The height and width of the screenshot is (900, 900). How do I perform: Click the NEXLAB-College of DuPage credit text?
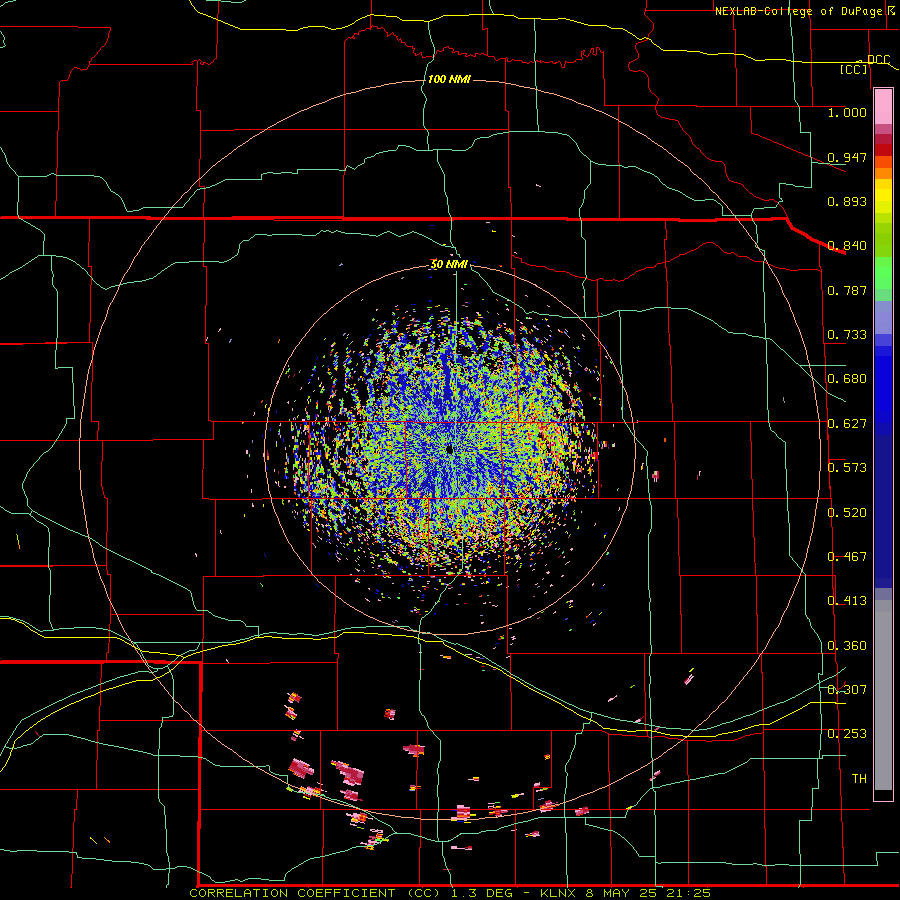(x=798, y=11)
